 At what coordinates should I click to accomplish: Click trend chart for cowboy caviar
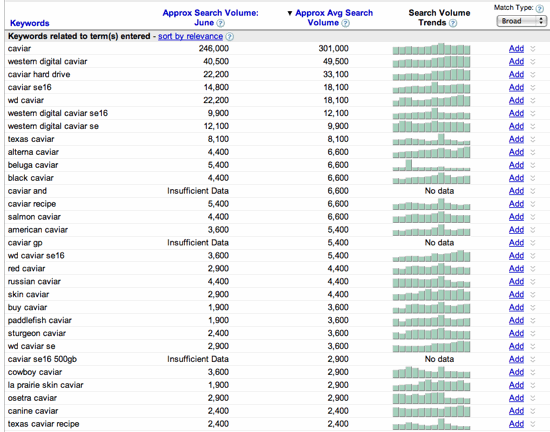click(x=431, y=372)
